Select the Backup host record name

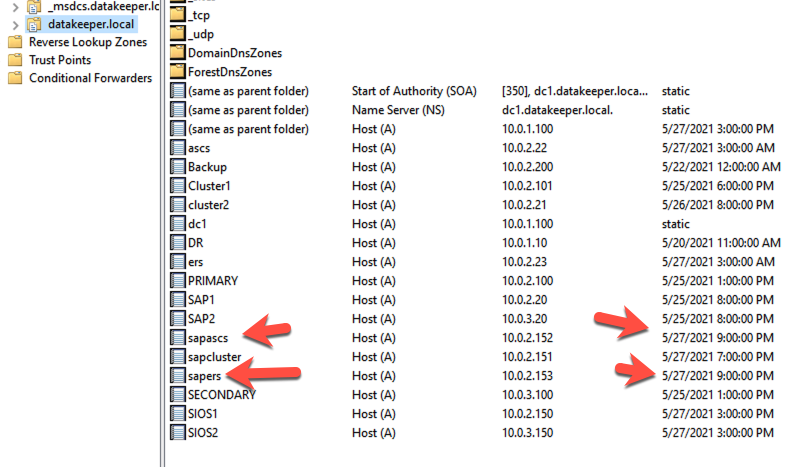tap(207, 167)
